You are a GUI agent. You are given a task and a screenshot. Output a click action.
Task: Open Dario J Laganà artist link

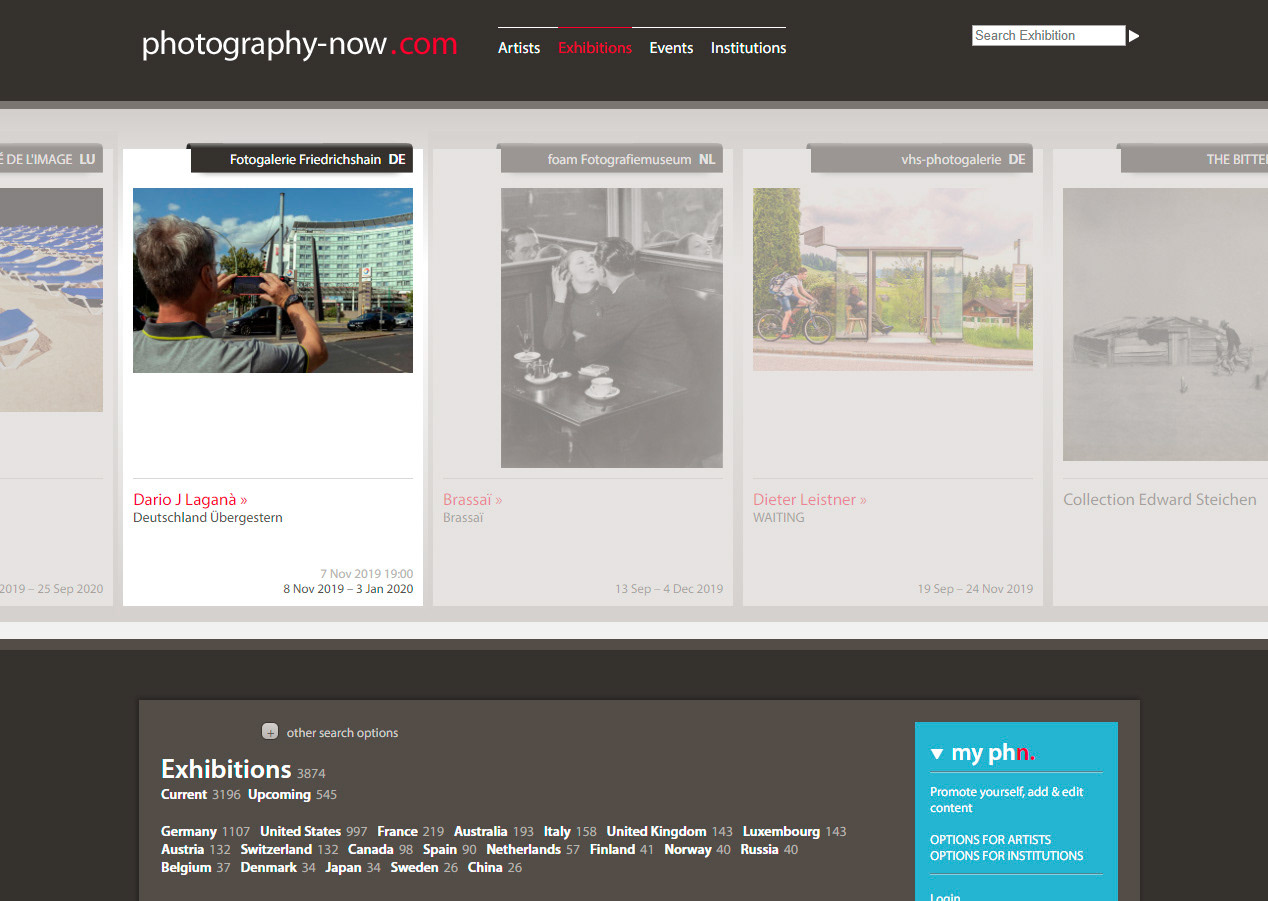[x=190, y=499]
